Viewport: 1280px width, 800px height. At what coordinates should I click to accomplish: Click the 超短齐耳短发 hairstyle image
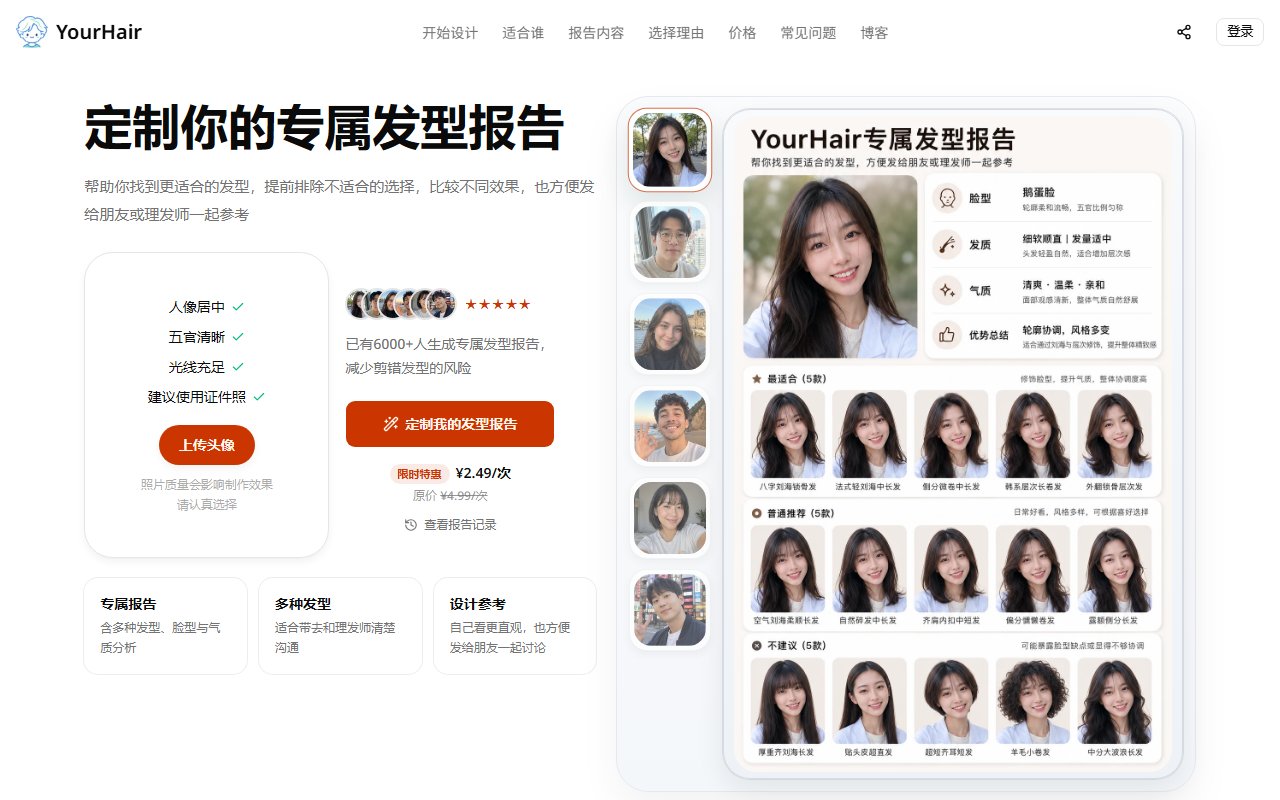(951, 701)
